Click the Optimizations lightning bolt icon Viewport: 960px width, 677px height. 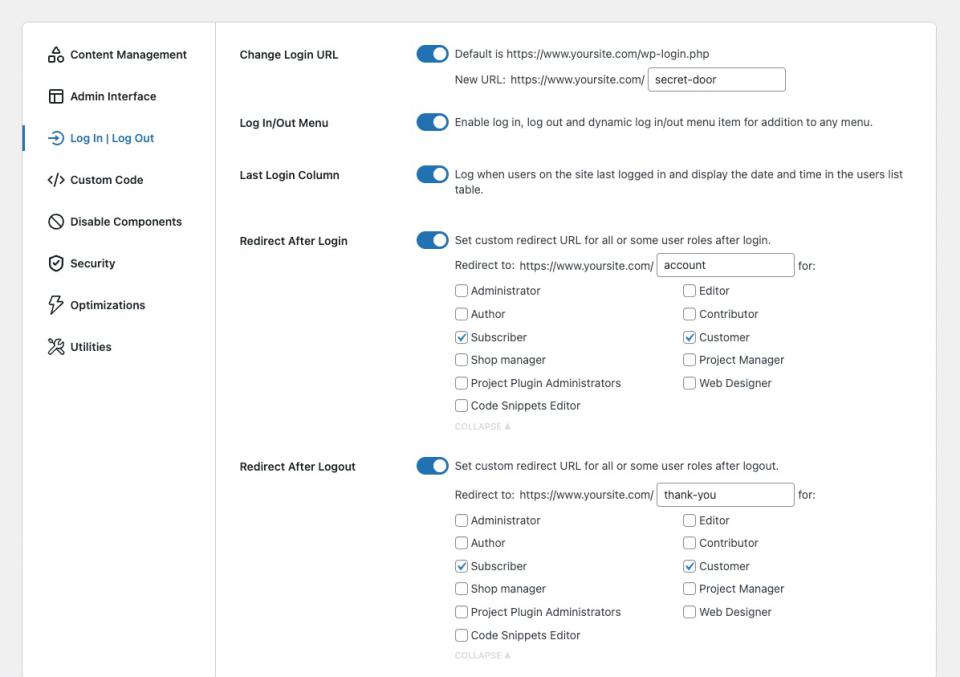pyautogui.click(x=56, y=305)
